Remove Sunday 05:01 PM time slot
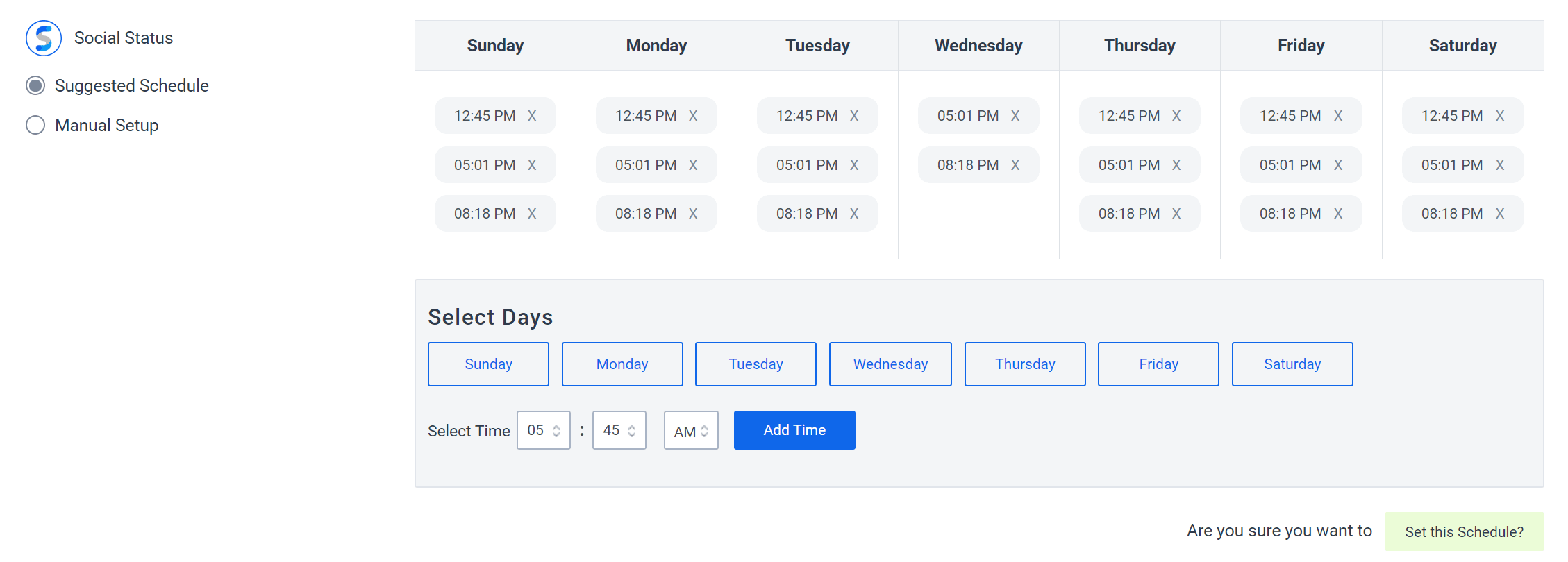The width and height of the screenshot is (1568, 562). [x=532, y=165]
